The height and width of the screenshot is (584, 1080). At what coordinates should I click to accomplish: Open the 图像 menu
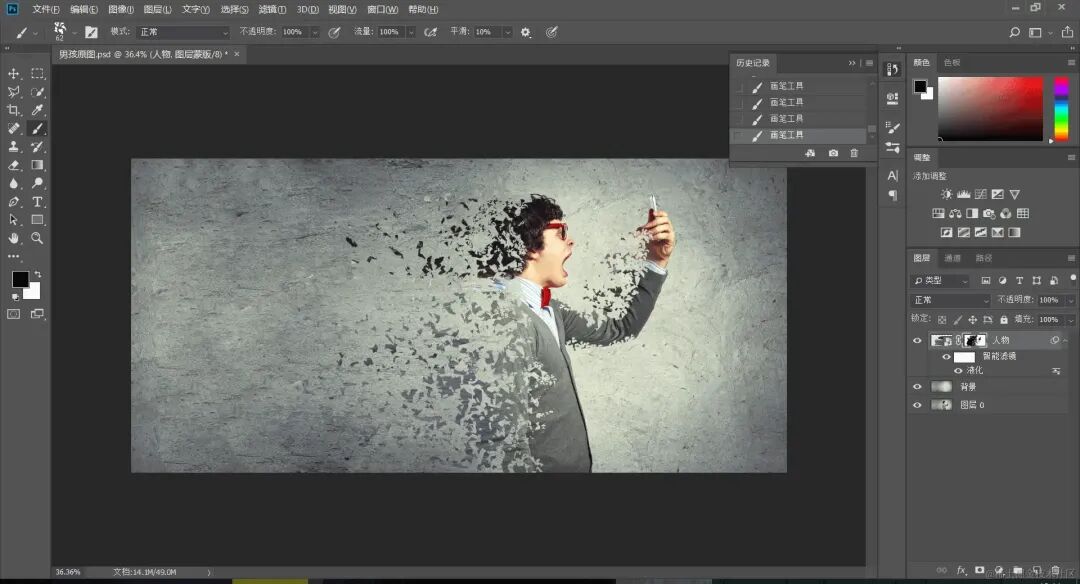121,10
